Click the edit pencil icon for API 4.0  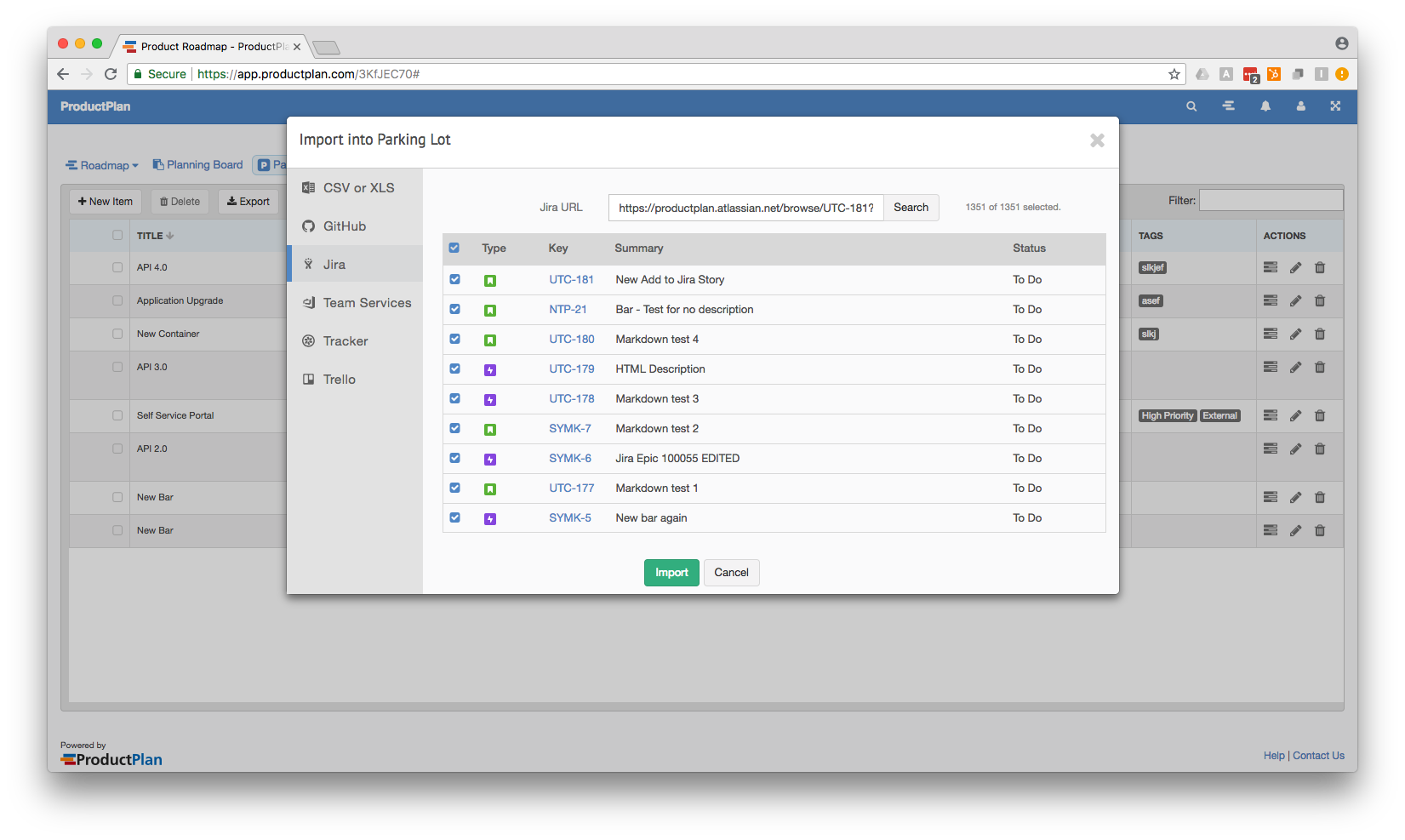coord(1295,267)
